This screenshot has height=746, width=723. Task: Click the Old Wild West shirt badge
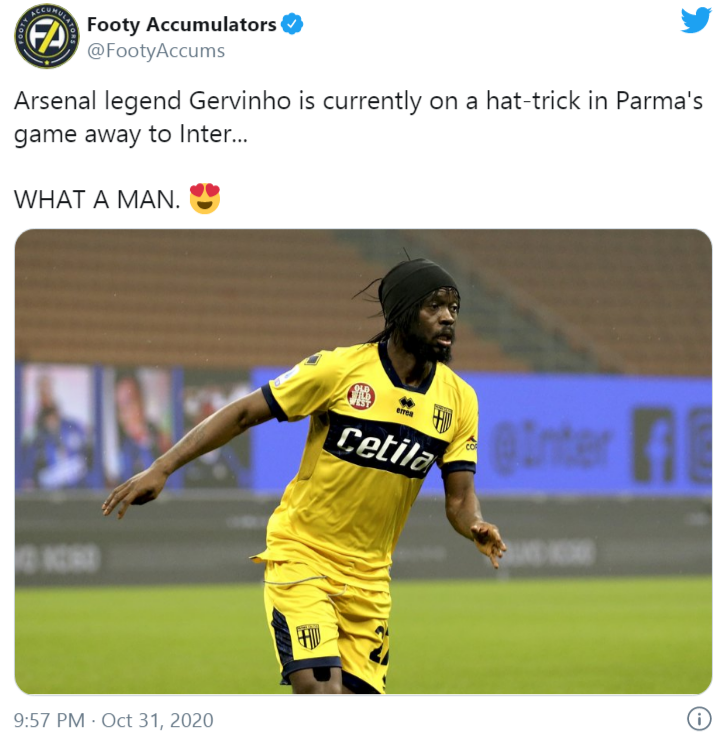point(361,396)
